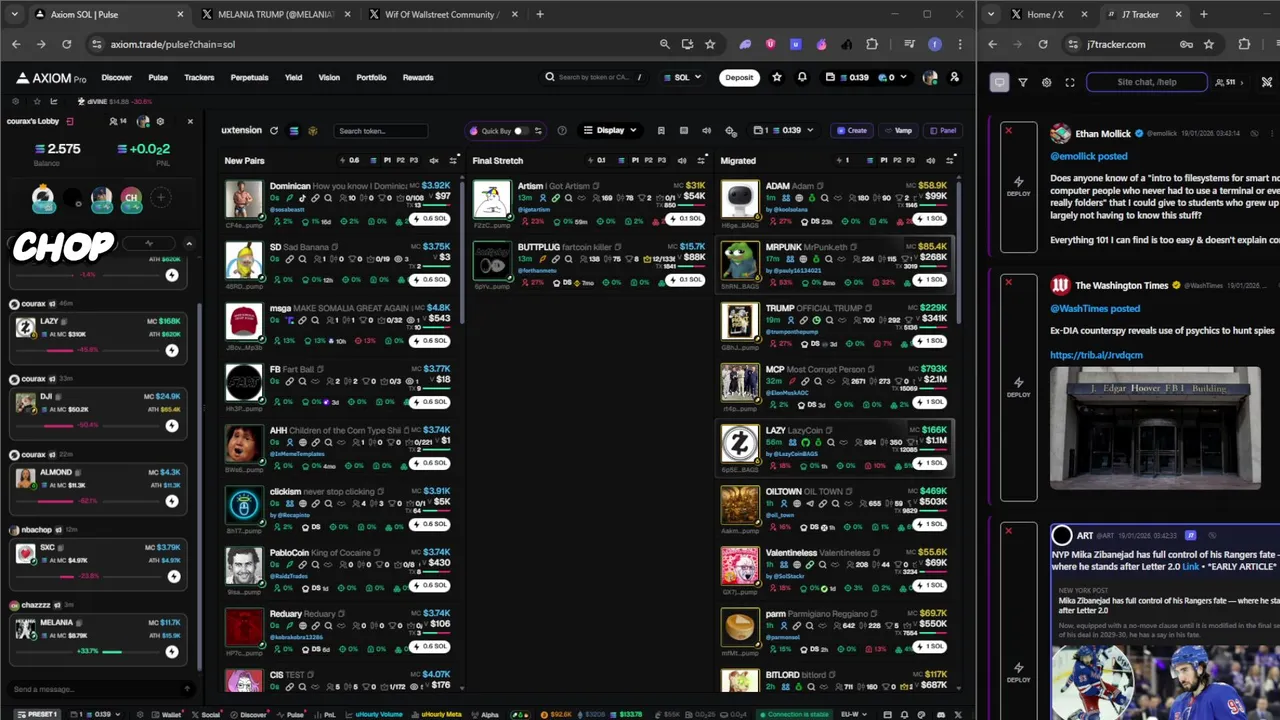This screenshot has height=720, width=1280.
Task: Click the Vamp button
Action: pyautogui.click(x=898, y=130)
